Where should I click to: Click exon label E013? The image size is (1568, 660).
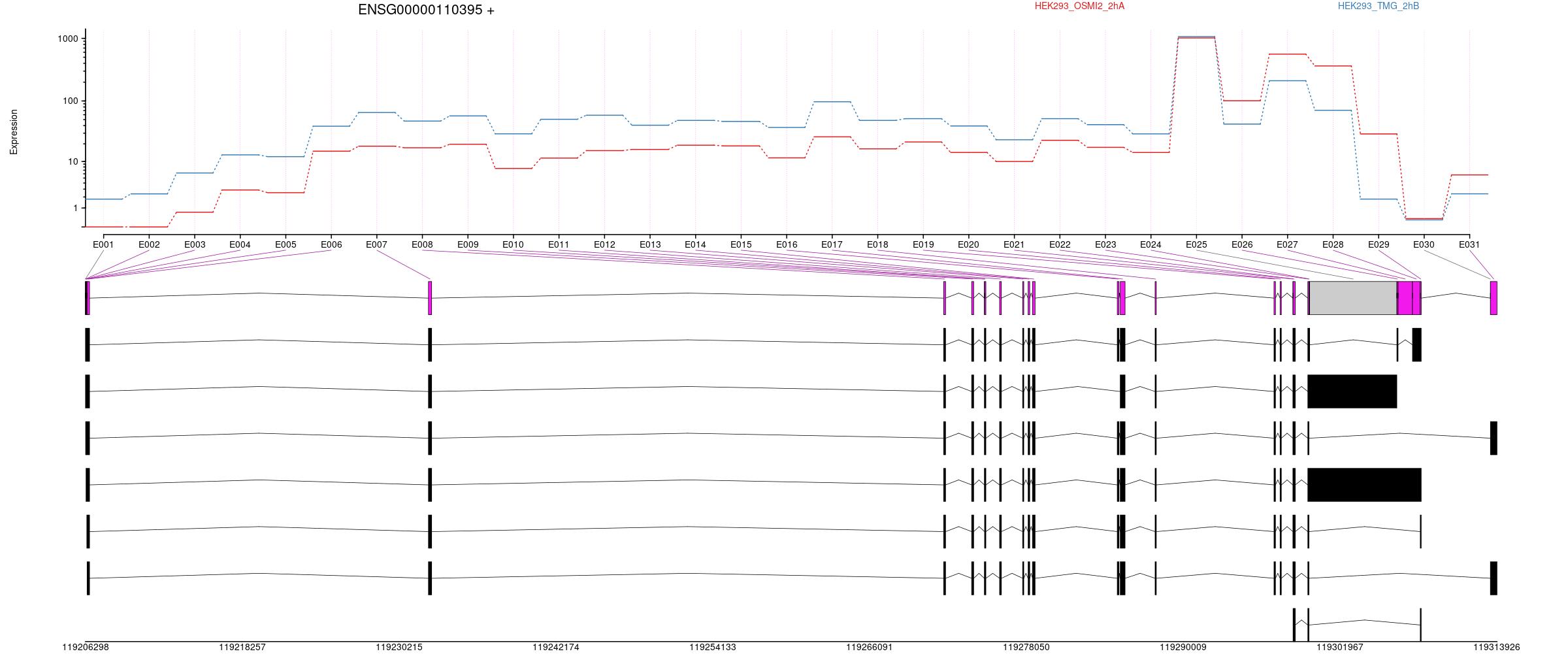[x=650, y=245]
